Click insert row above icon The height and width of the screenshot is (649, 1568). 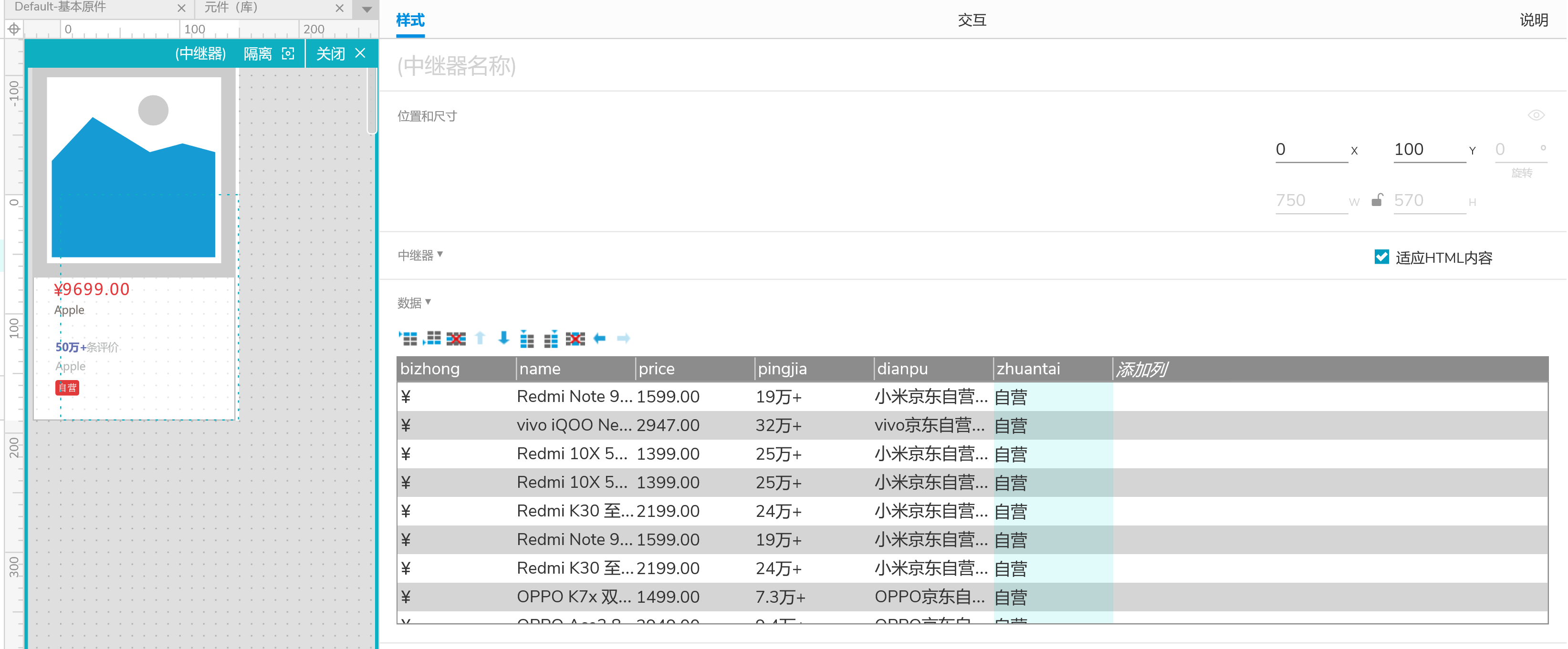tap(408, 338)
